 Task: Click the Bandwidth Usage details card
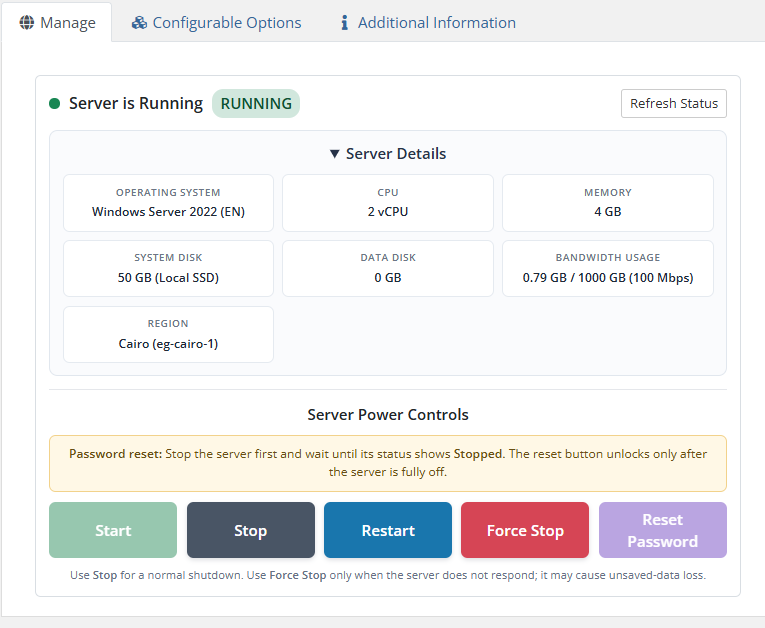click(607, 268)
